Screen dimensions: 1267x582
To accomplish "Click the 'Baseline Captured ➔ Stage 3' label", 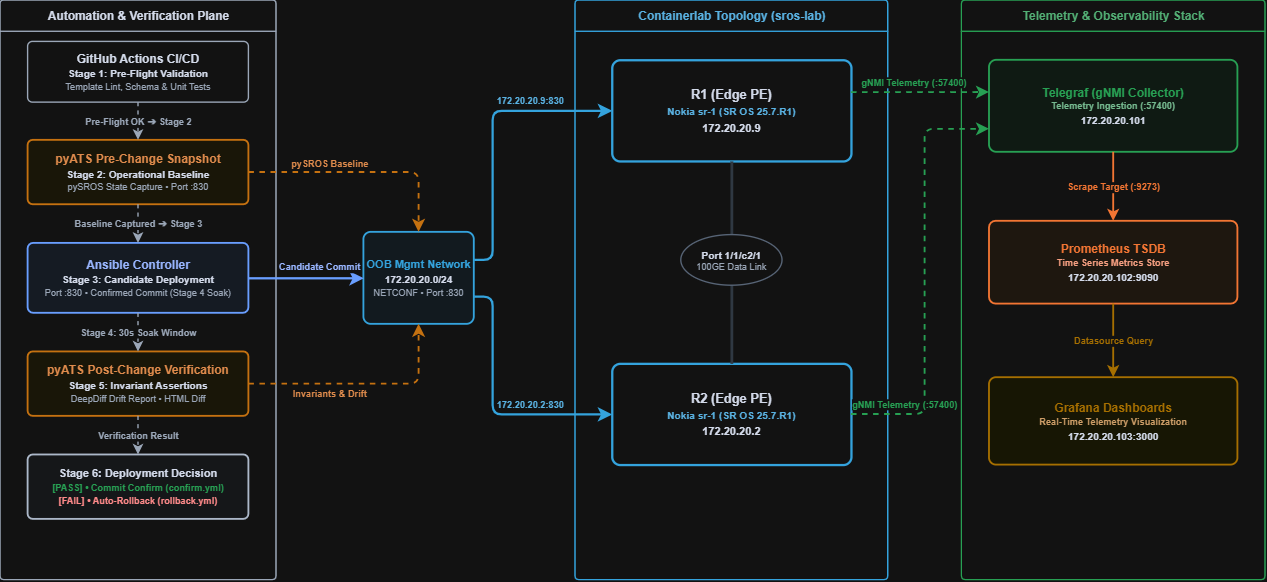I will [x=138, y=223].
